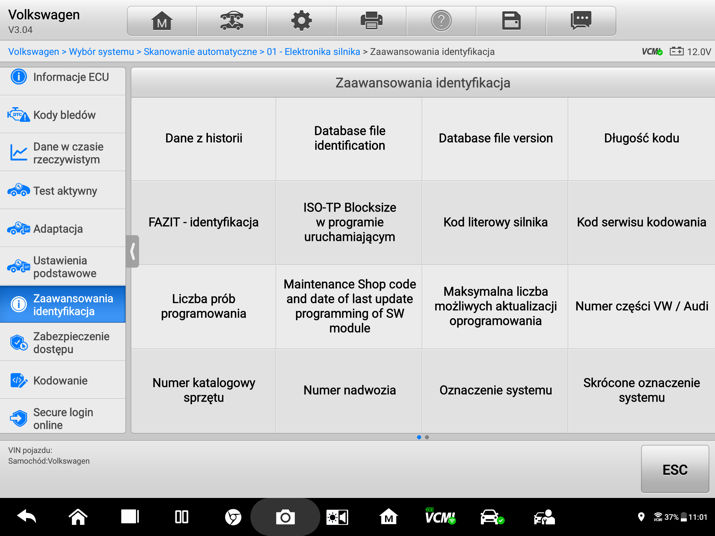Click the location pin status icon
This screenshot has height=536, width=715.
click(641, 517)
